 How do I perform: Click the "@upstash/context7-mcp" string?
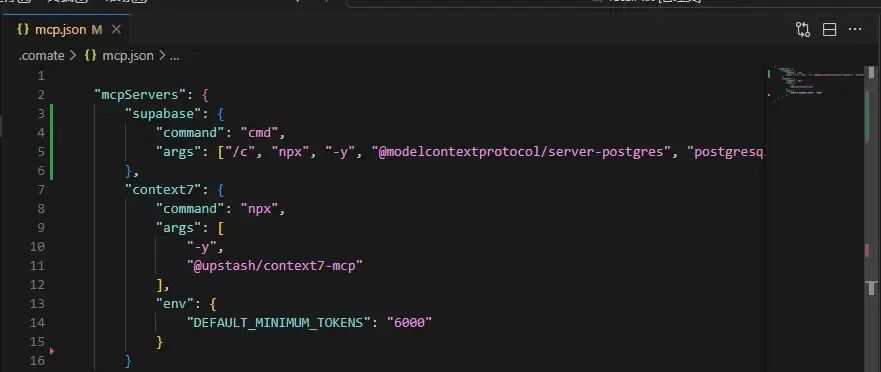275,265
